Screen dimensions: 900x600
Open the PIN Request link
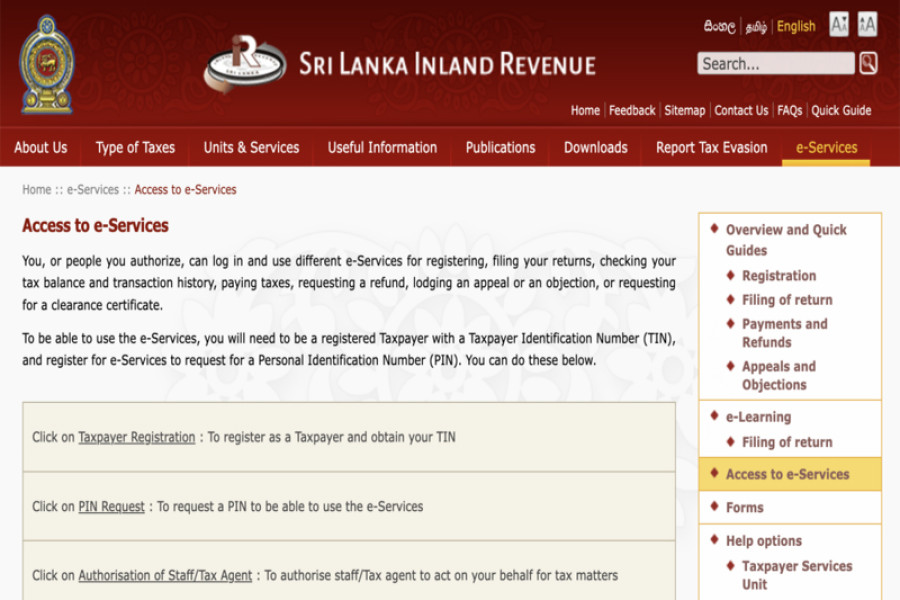(x=111, y=506)
